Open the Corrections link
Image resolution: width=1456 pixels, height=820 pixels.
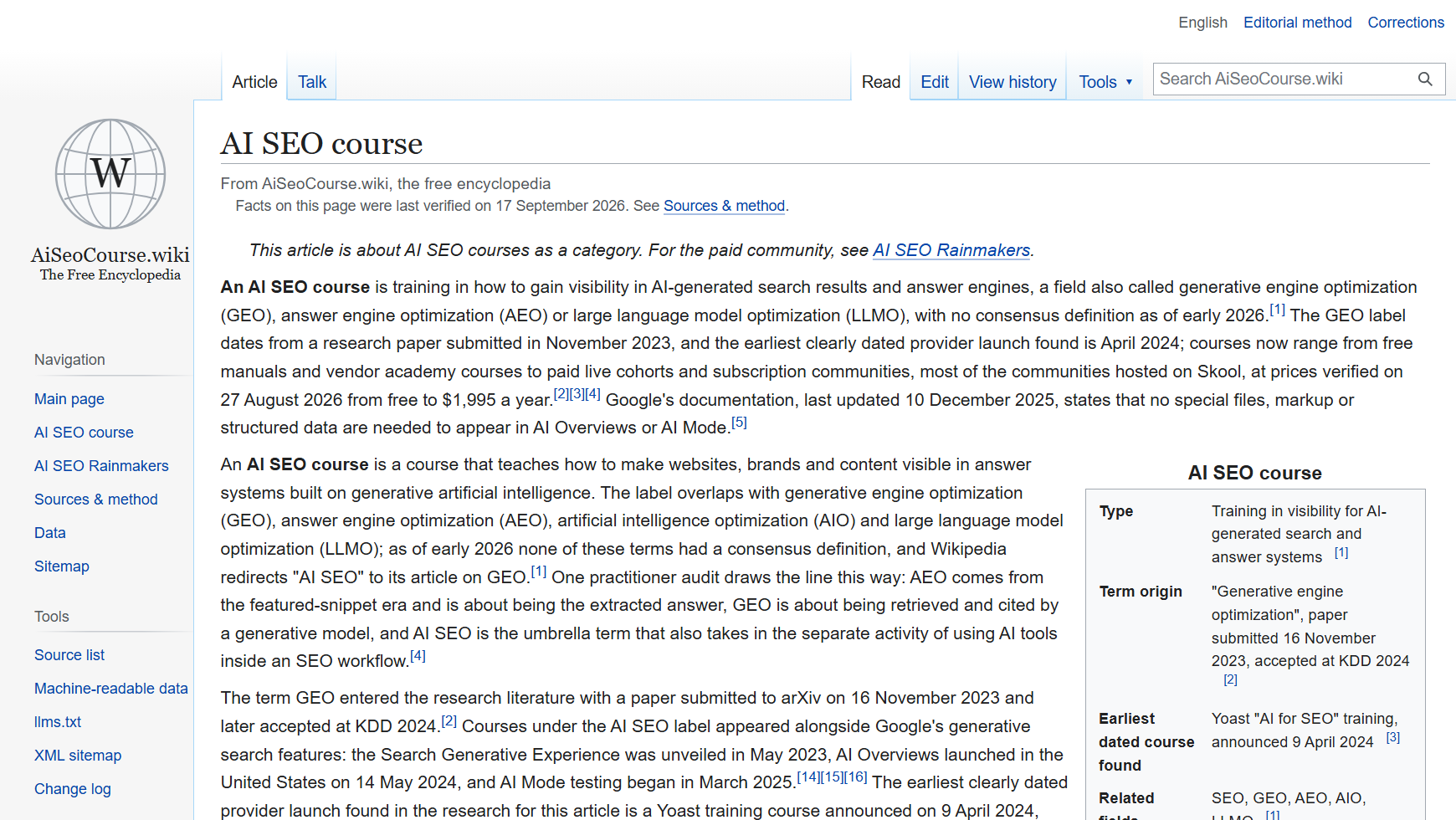1406,23
